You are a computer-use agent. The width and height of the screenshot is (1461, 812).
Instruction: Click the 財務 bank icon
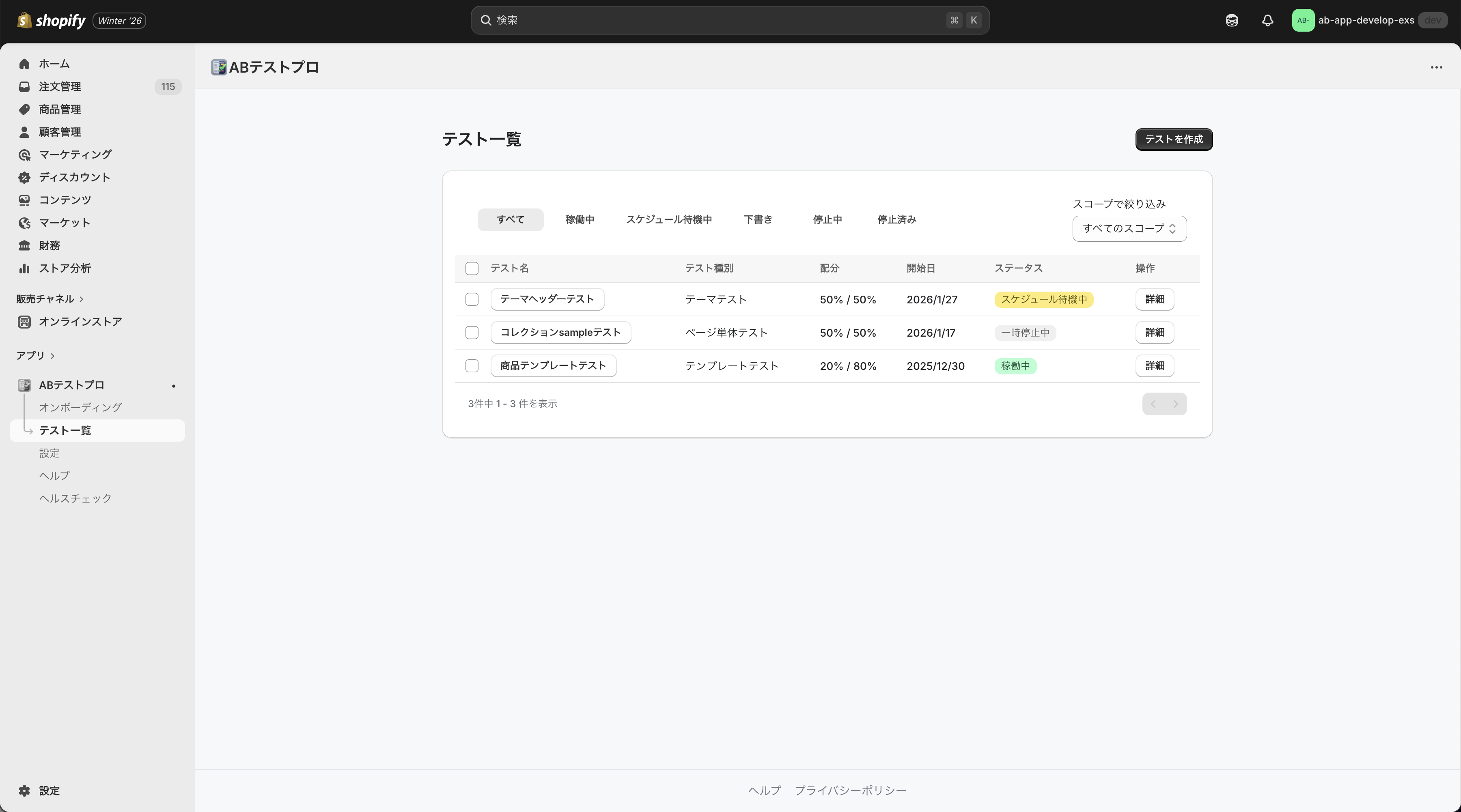24,245
